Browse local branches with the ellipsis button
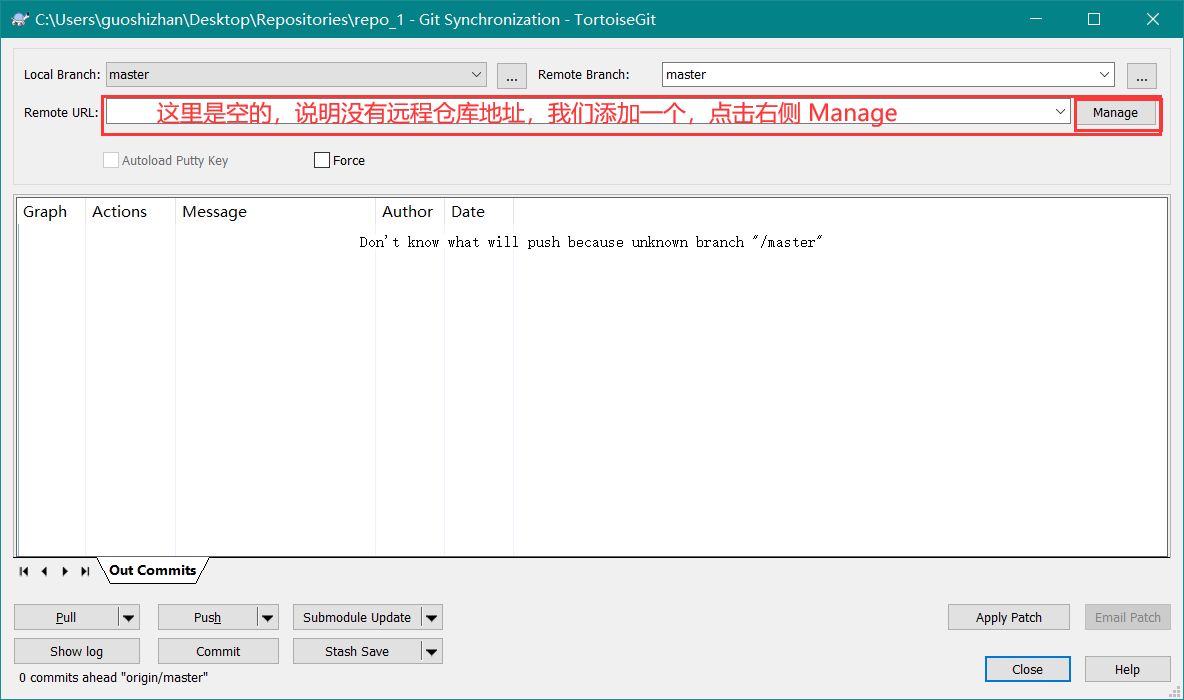 511,75
